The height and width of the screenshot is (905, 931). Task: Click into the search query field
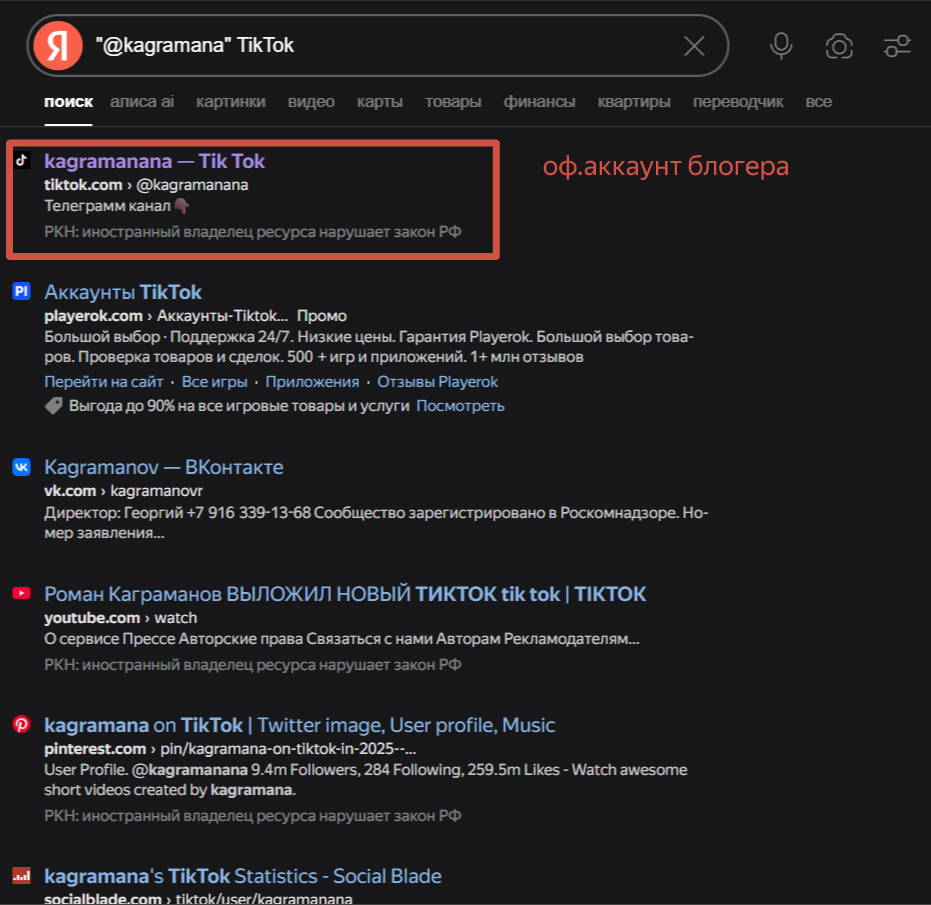386,46
